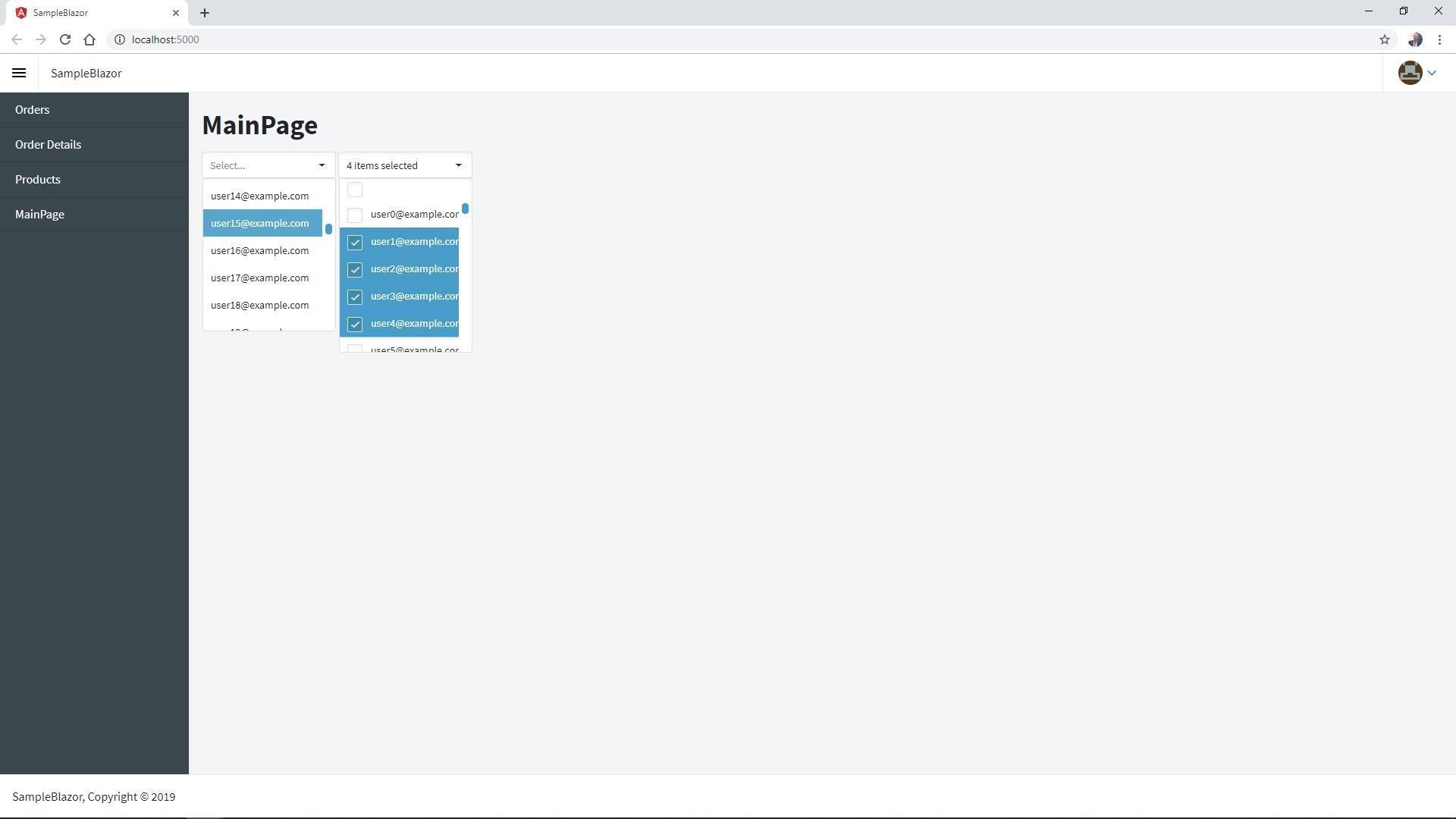Toggle the select-all checkbox at list top
The width and height of the screenshot is (1456, 819).
point(355,190)
